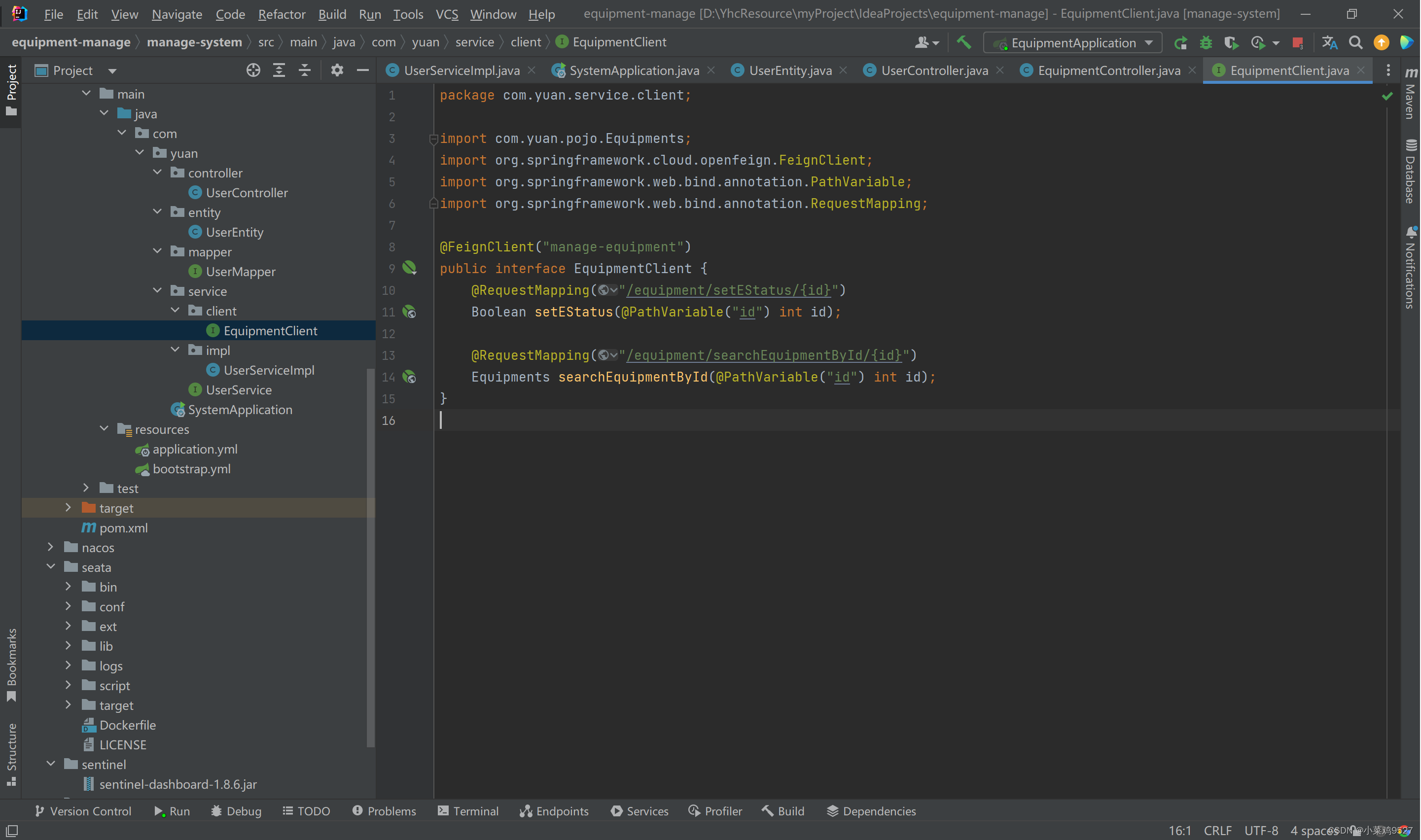Click the EquipmentClient.java tab
The height and width of the screenshot is (840, 1421).
click(x=1289, y=69)
